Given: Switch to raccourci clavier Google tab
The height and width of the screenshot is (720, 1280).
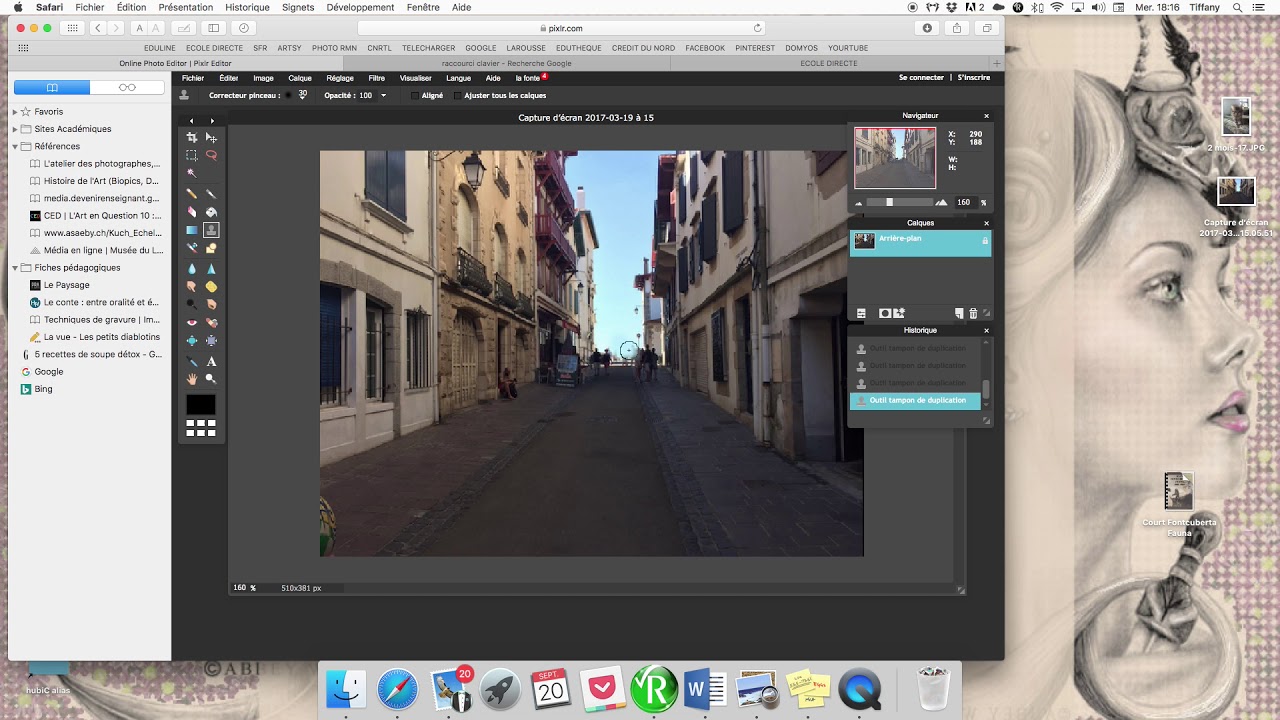Looking at the screenshot, I should (506, 63).
